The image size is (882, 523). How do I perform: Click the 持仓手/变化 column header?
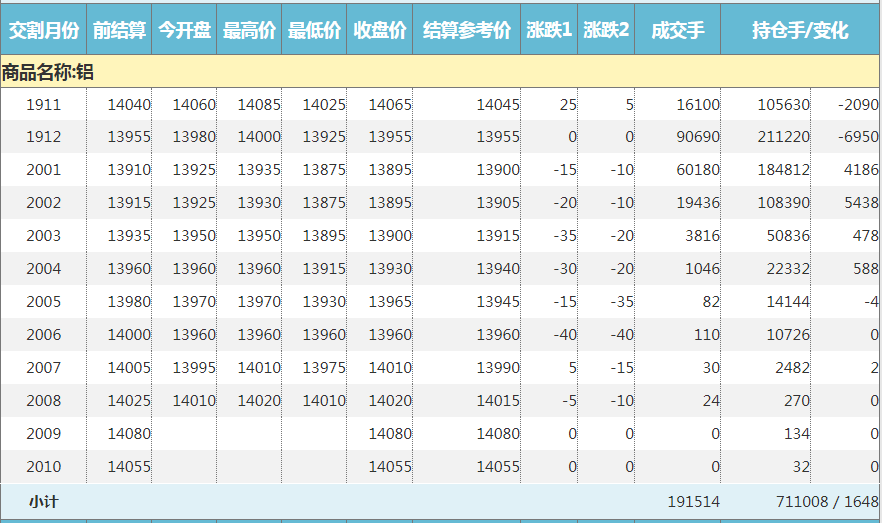(x=799, y=31)
